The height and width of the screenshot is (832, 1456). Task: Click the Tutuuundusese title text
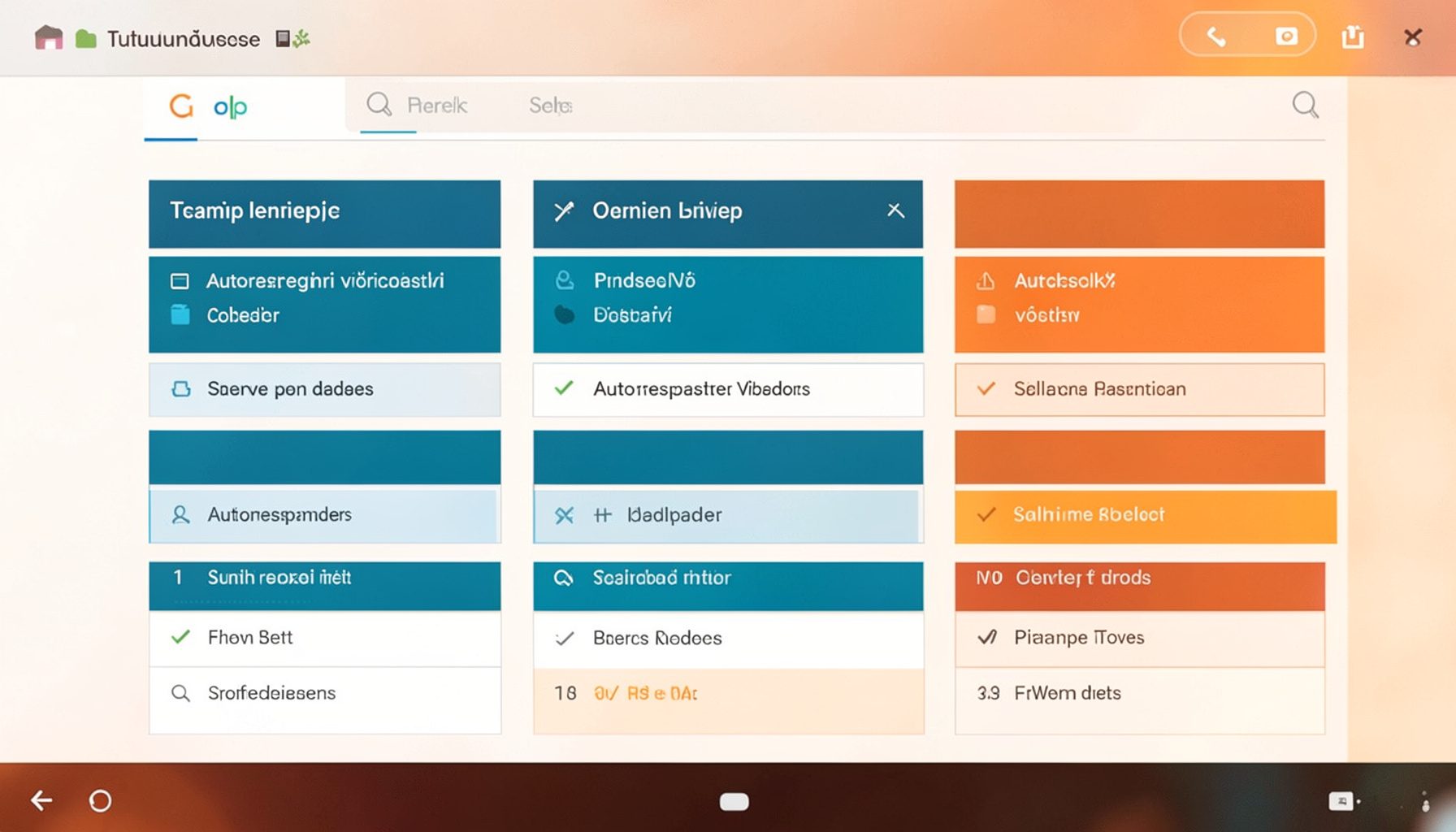click(x=184, y=39)
